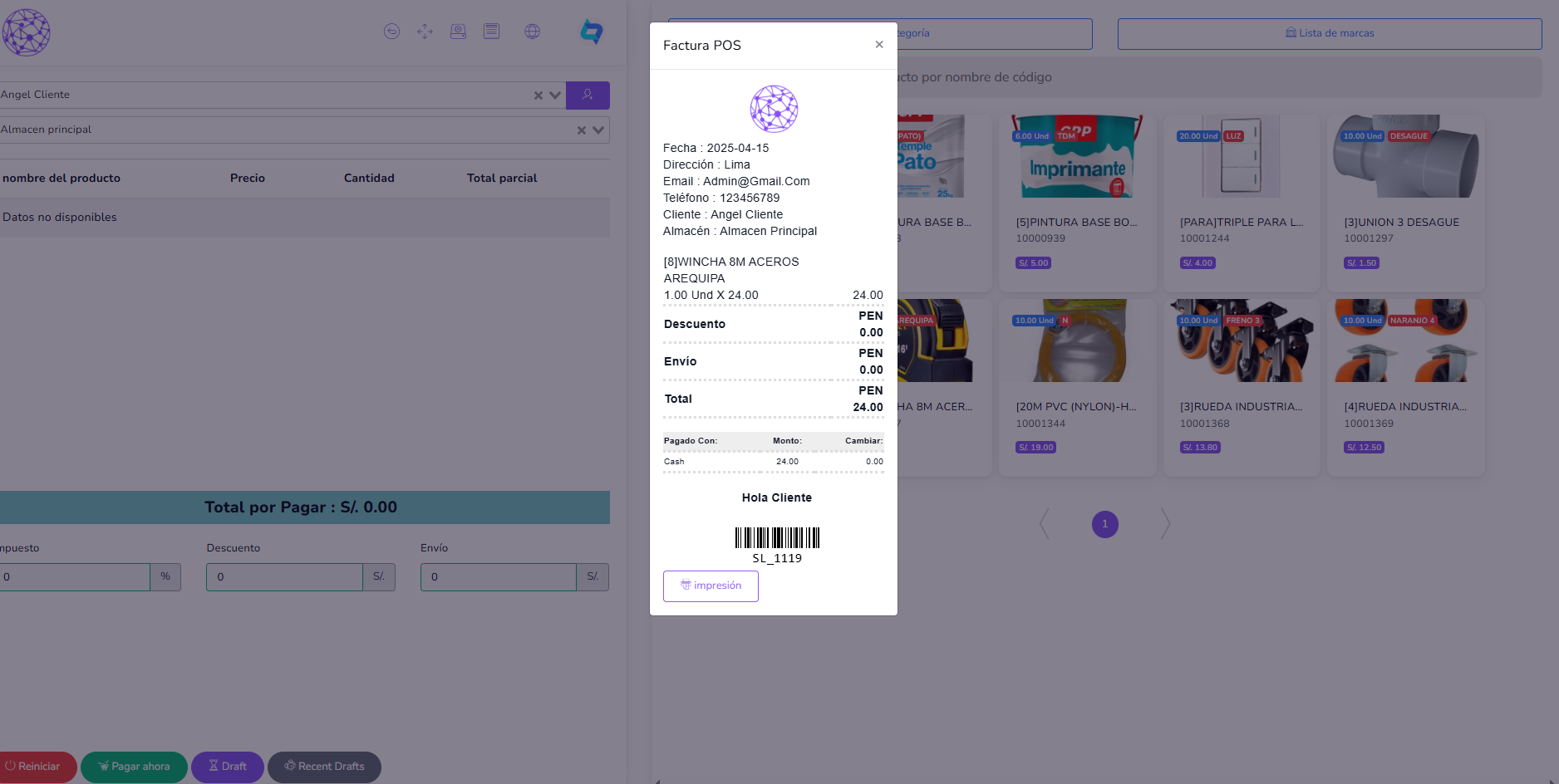Click the barcode SL_1119 on the receipt
Viewport: 1559px width, 784px height.
tap(777, 546)
